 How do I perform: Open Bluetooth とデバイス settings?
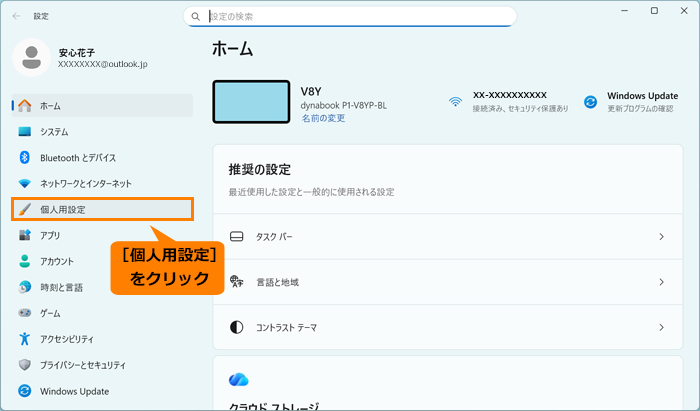(x=103, y=158)
